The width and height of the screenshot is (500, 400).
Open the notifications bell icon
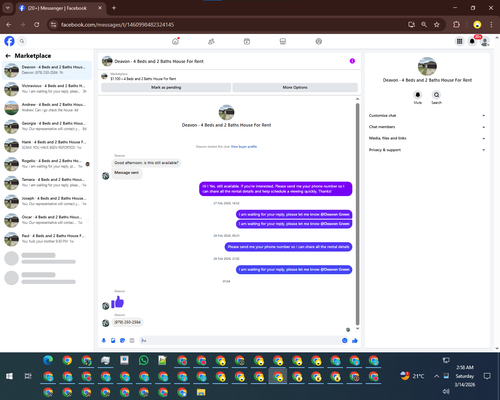point(472,41)
